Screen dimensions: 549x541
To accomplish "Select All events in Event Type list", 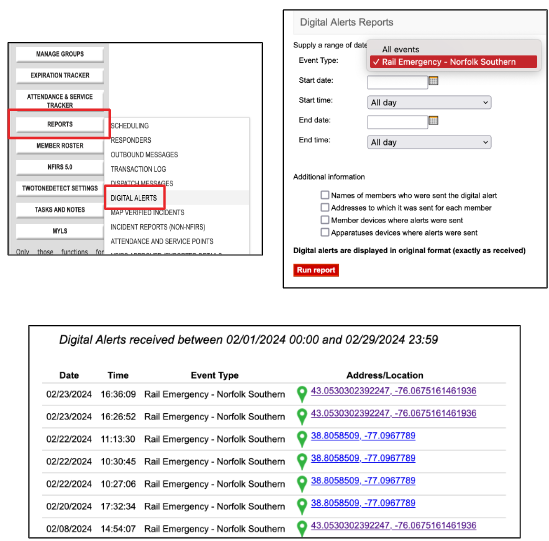I will click(401, 49).
